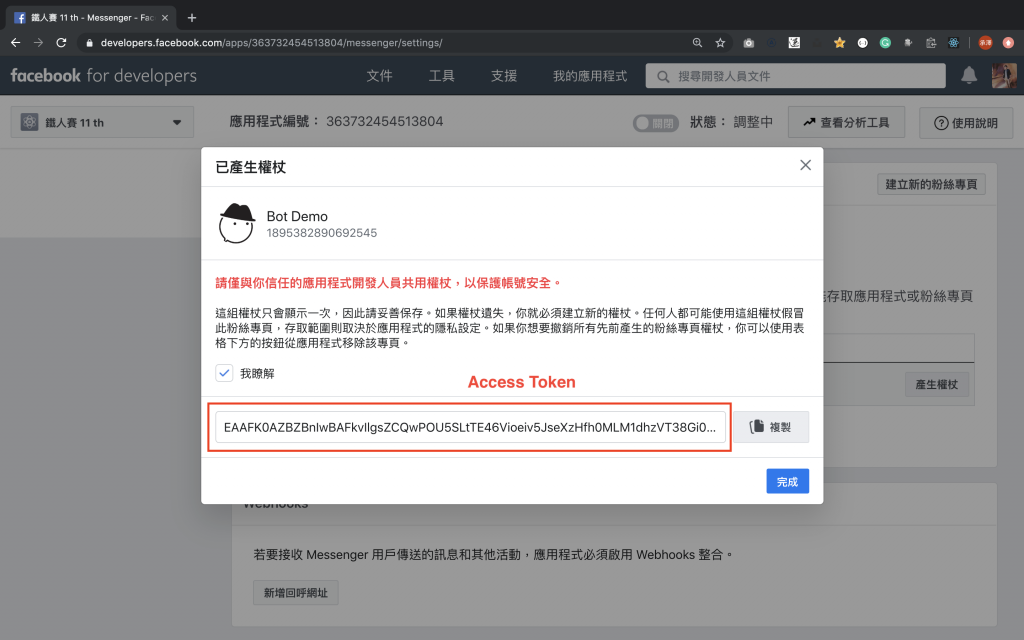
Task: Open the 工具 menu
Action: pos(441,76)
